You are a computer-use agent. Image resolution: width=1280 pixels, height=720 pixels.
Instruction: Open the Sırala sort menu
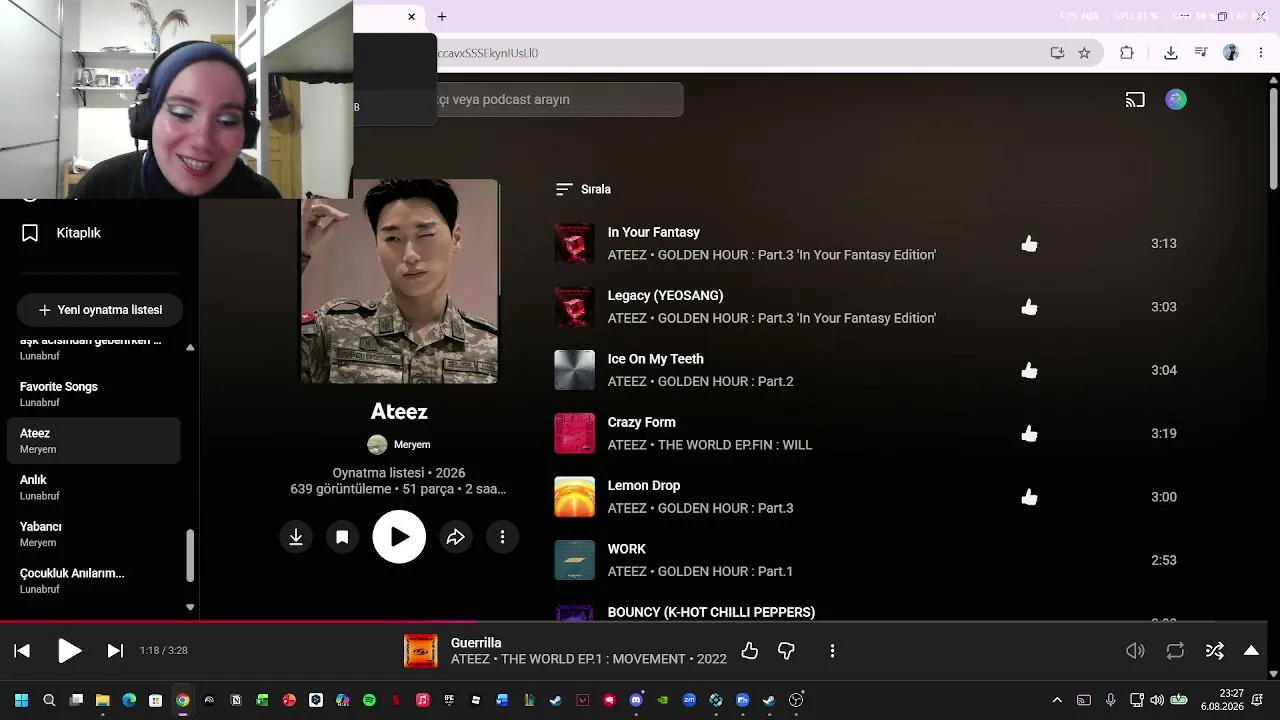[583, 189]
